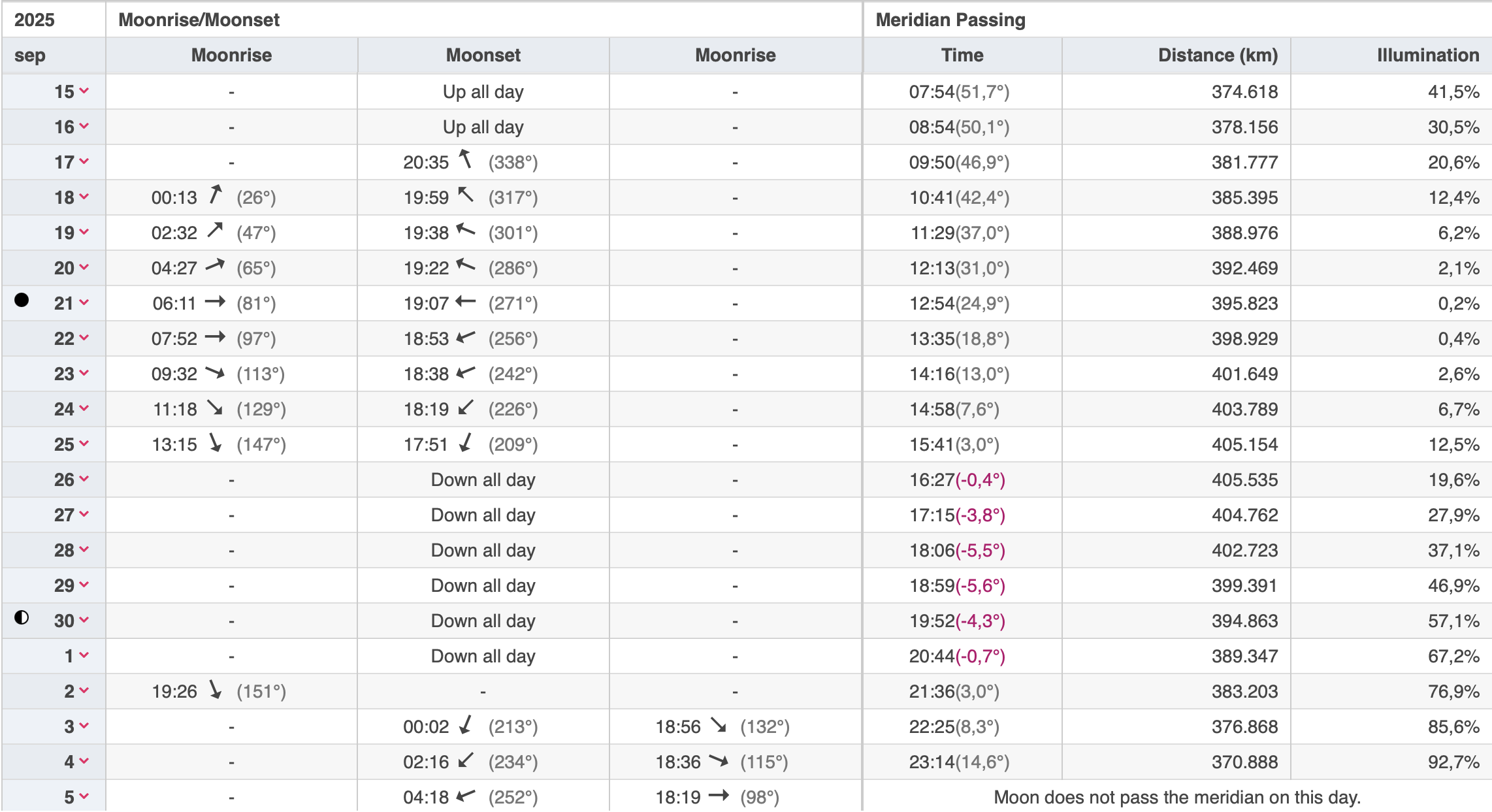Click the new moon icon on row 21
The height and width of the screenshot is (812, 1492).
click(22, 300)
